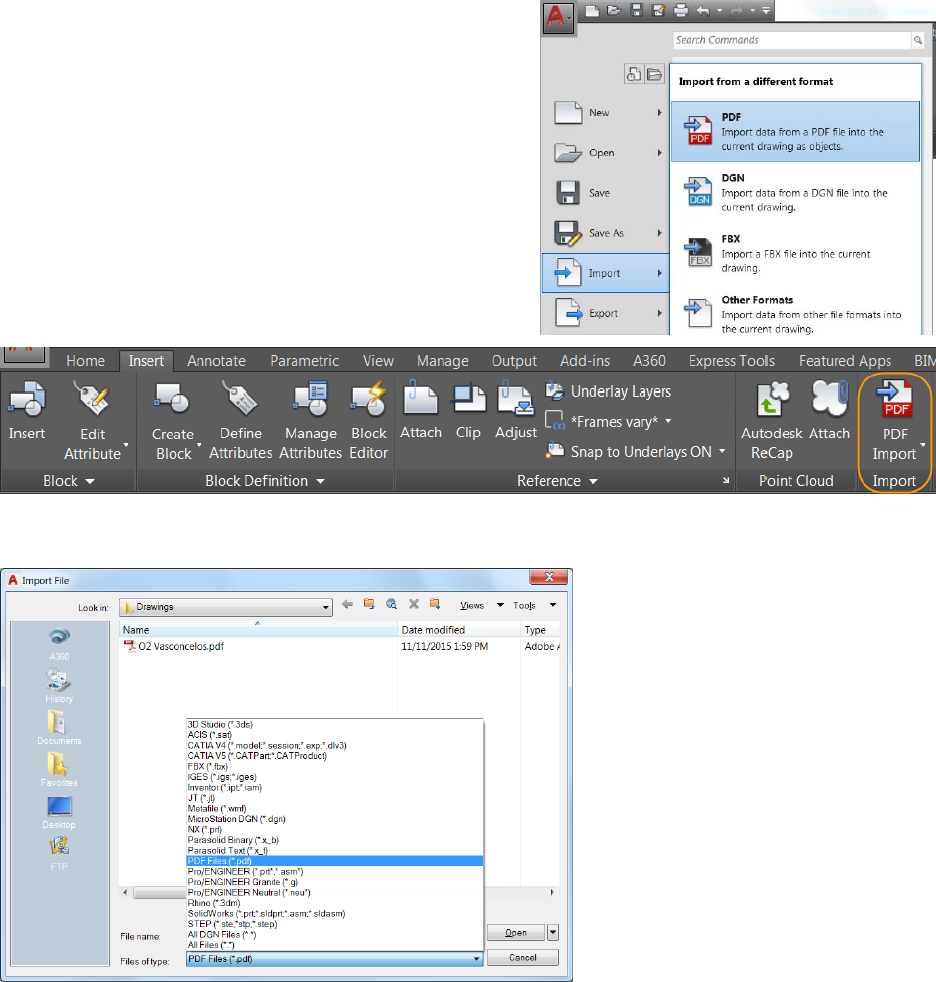Image resolution: width=936 pixels, height=982 pixels.
Task: Select PDF Files (*.pdf) in type list
Action: click(335, 861)
